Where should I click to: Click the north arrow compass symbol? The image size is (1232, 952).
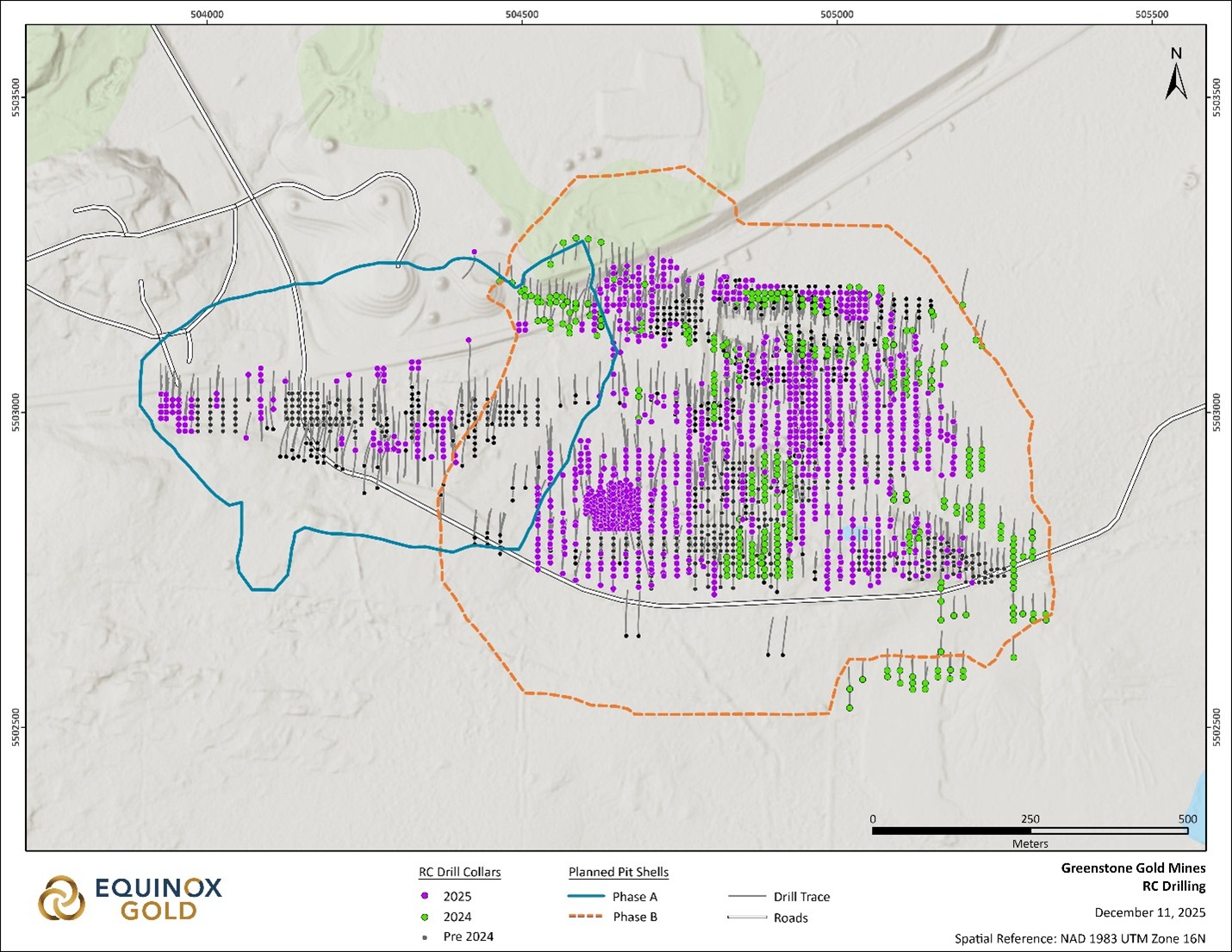click(x=1176, y=76)
